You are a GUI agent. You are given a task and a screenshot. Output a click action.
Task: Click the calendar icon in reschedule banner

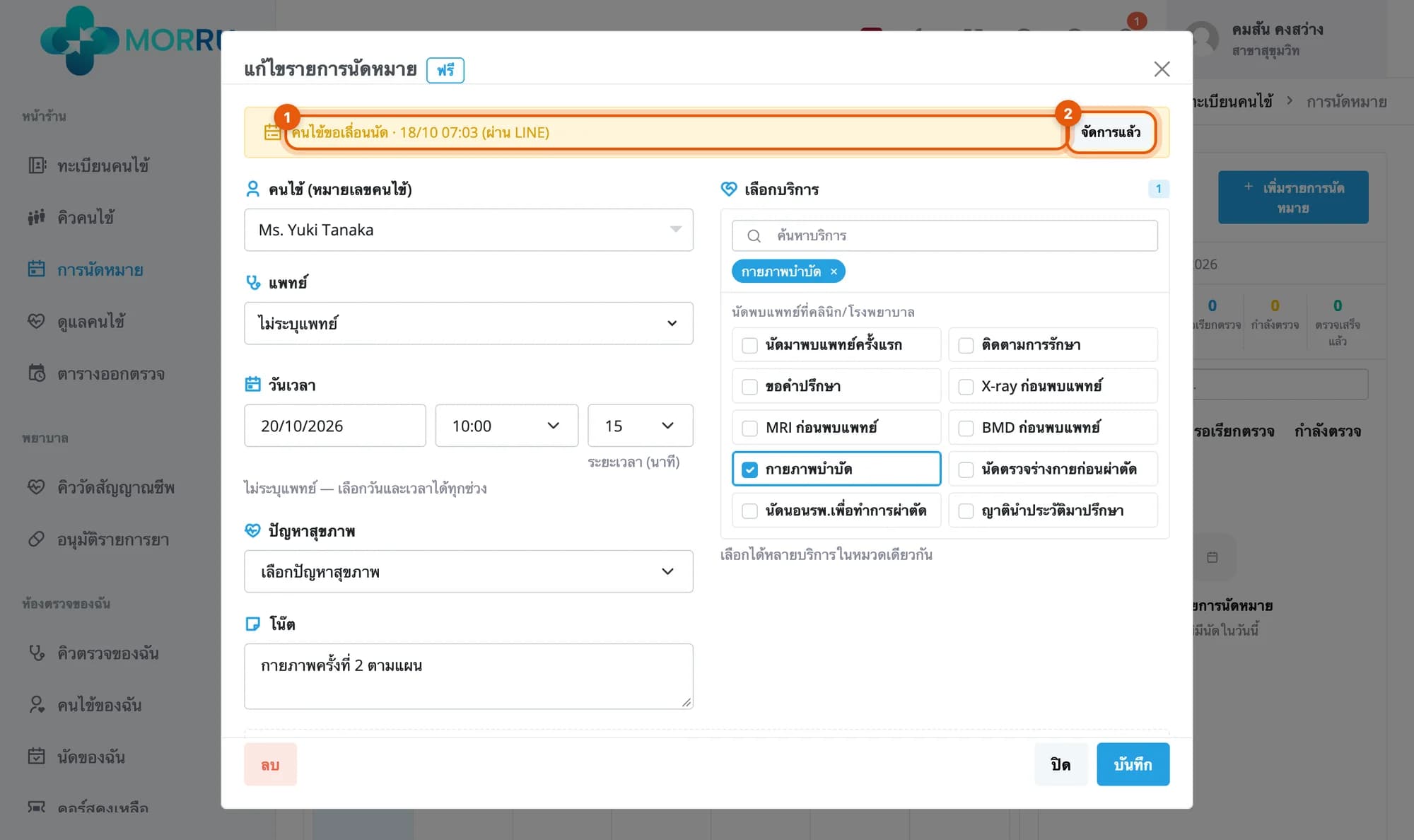pos(272,132)
